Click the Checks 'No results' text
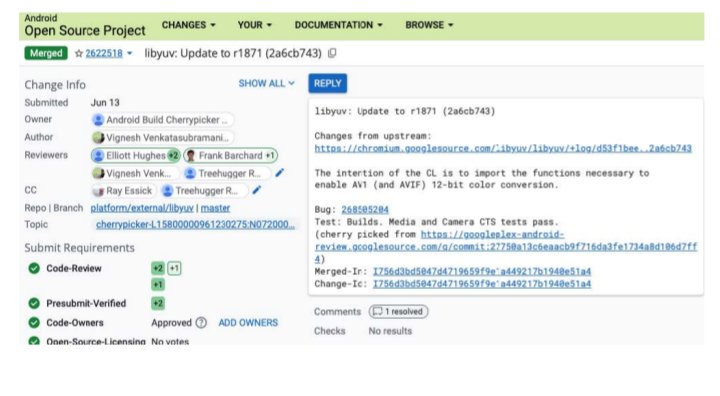Viewport: 720px width, 396px height. pos(390,331)
